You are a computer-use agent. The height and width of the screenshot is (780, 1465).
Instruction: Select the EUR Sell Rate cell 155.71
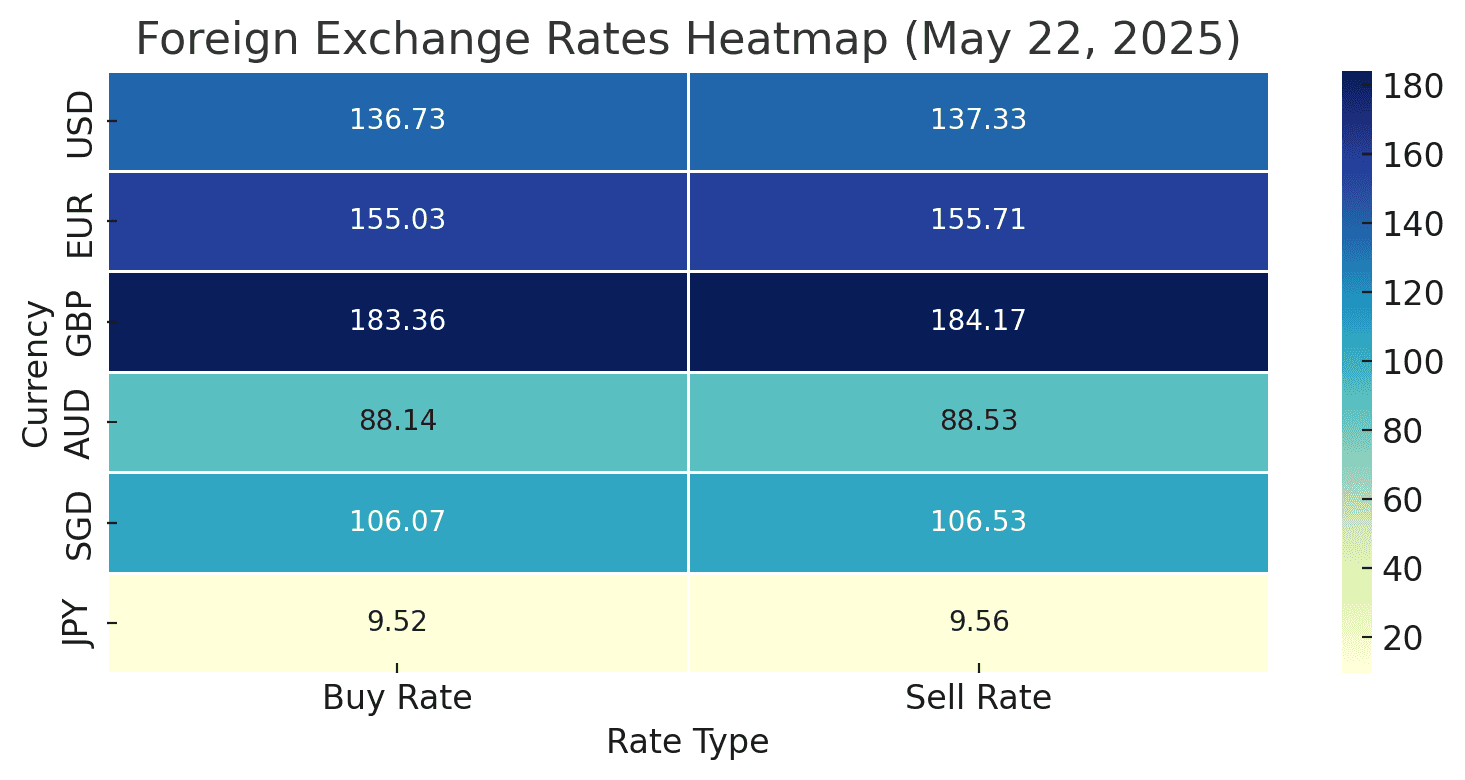[978, 220]
